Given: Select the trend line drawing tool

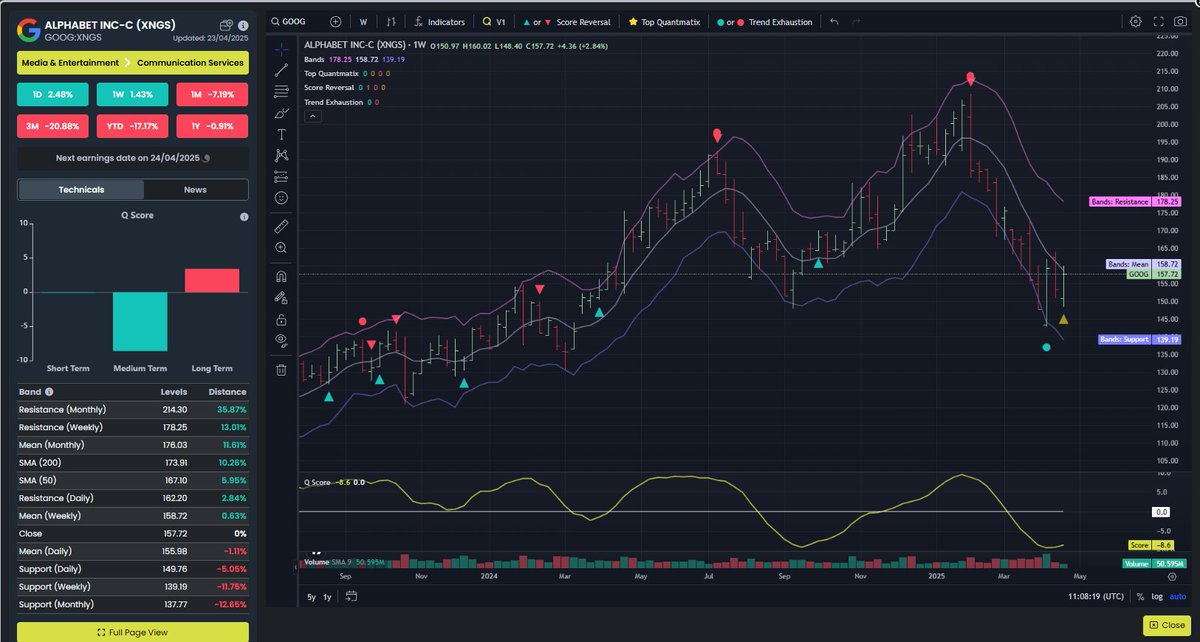Looking at the screenshot, I should click(x=281, y=69).
